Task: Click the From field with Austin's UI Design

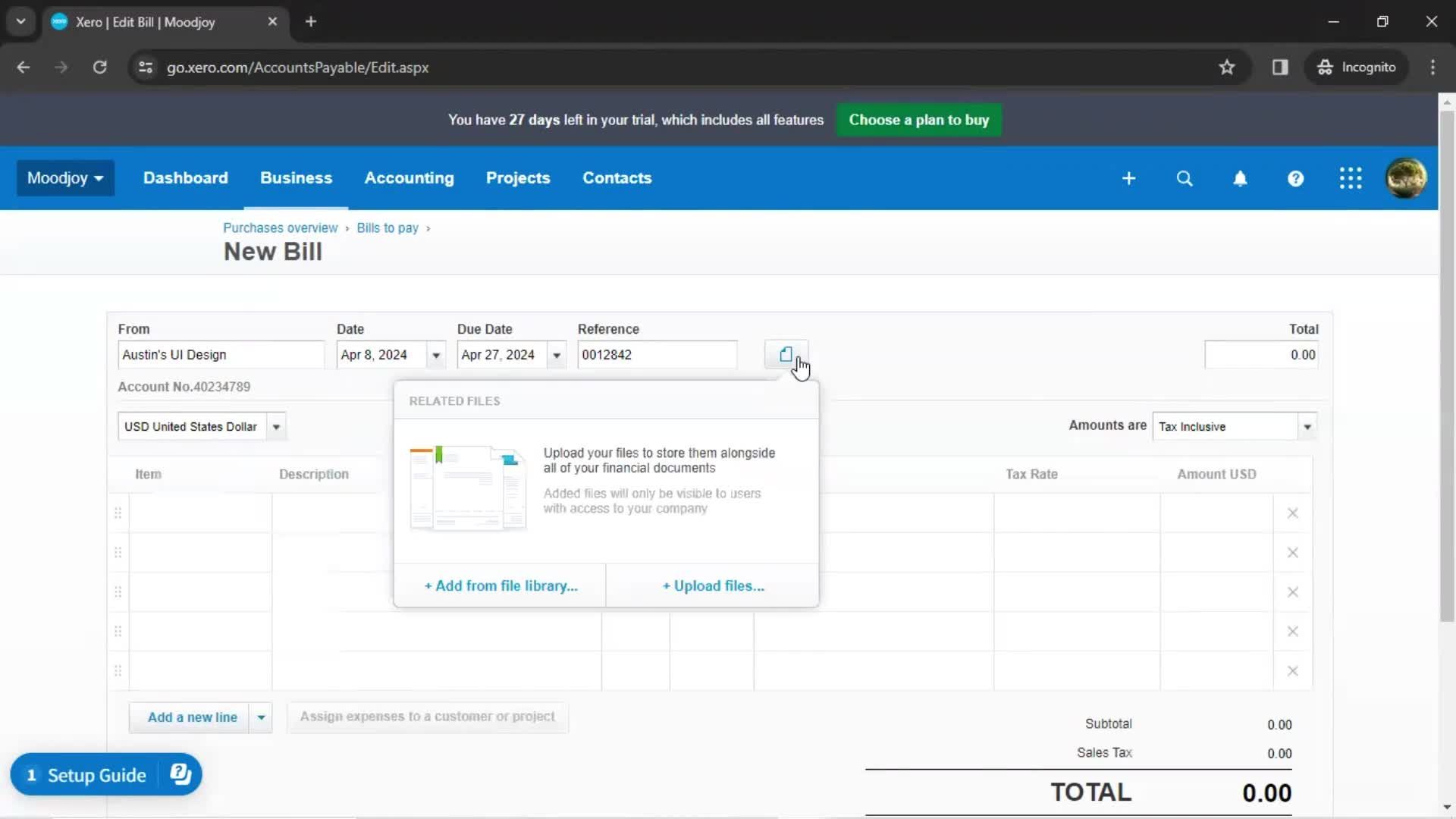Action: click(221, 355)
